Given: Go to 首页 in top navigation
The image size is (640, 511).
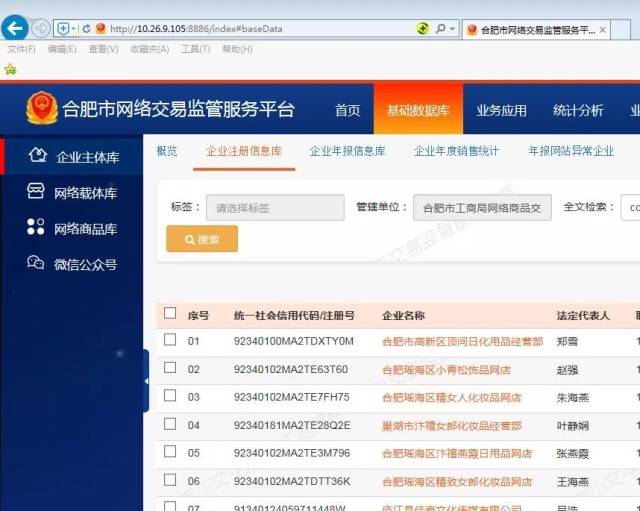Looking at the screenshot, I should click(348, 110).
